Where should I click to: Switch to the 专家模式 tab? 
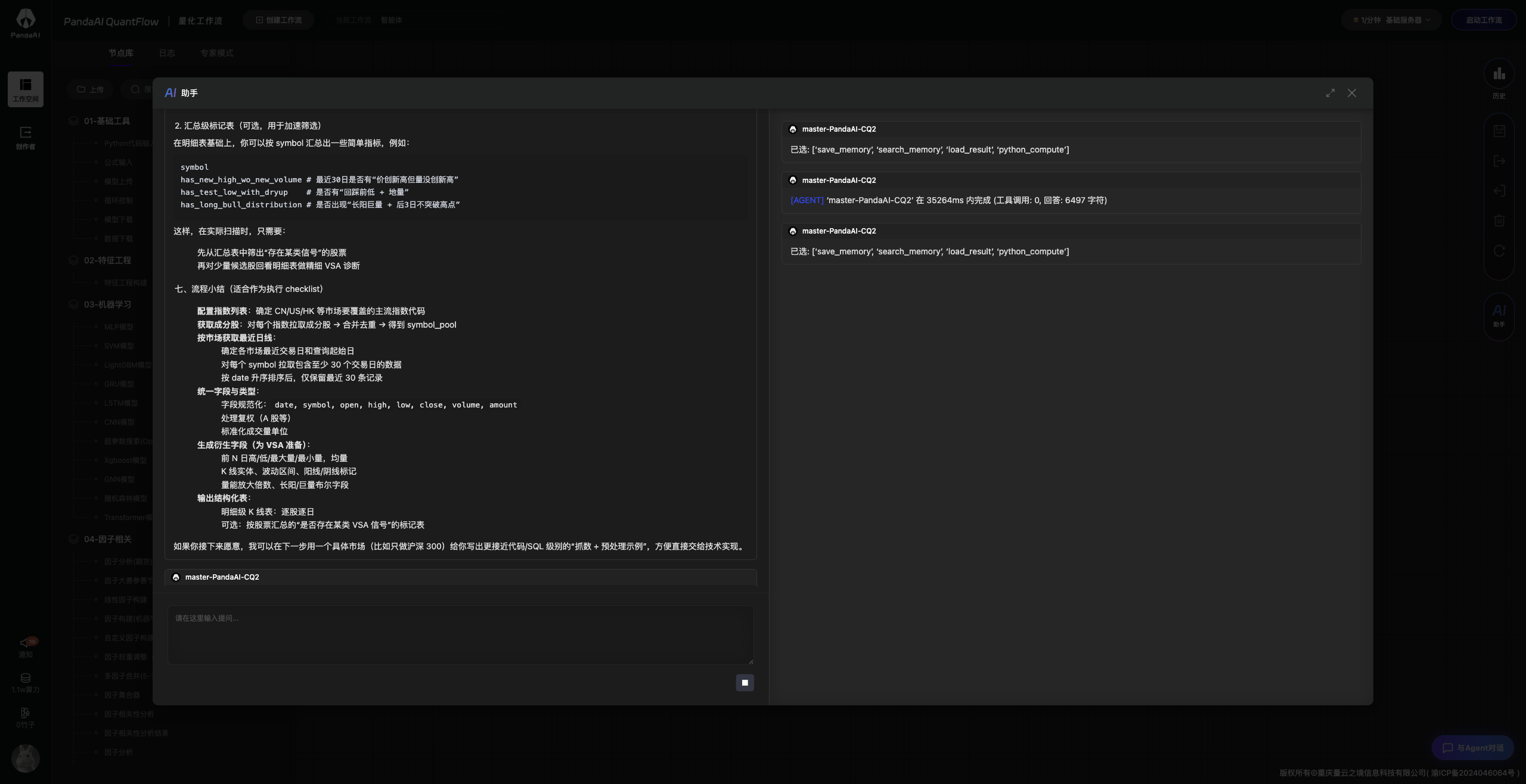[x=216, y=53]
